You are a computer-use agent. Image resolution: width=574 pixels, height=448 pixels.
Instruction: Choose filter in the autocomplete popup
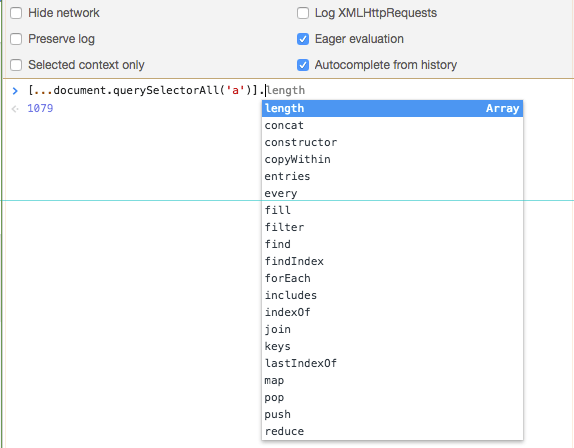(392, 227)
